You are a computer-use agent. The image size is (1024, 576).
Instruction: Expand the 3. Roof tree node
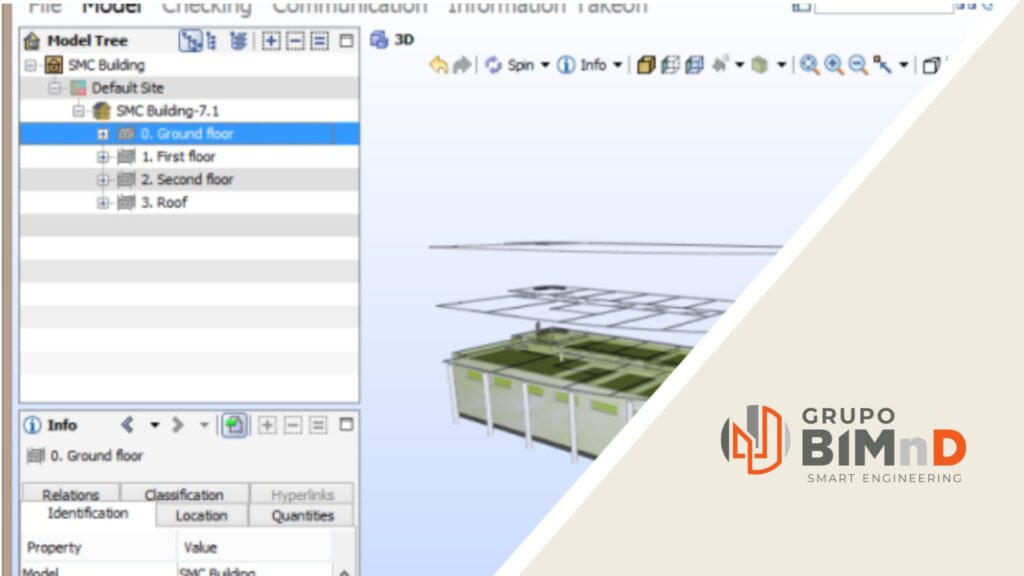click(102, 203)
